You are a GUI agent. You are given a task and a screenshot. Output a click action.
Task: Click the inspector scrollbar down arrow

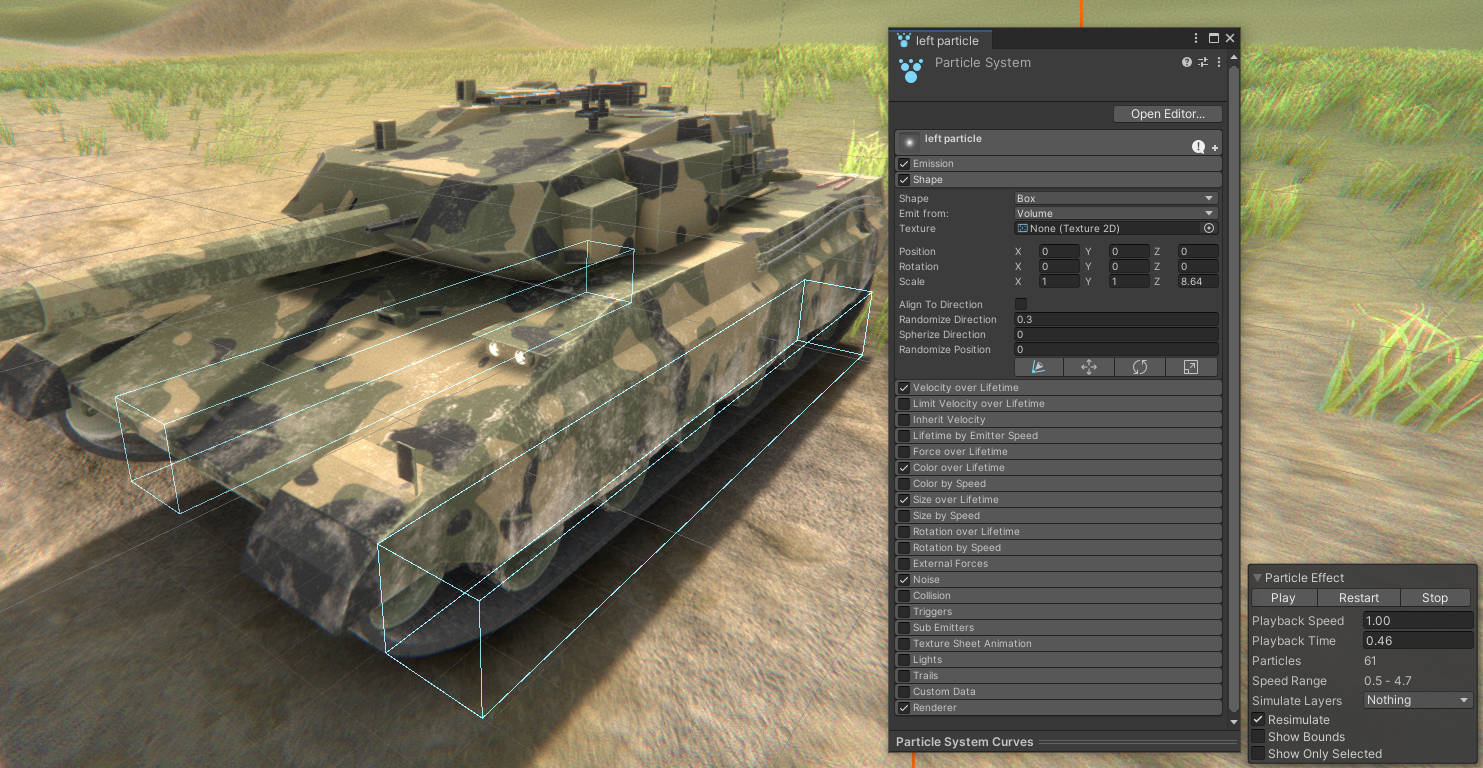coord(1233,721)
